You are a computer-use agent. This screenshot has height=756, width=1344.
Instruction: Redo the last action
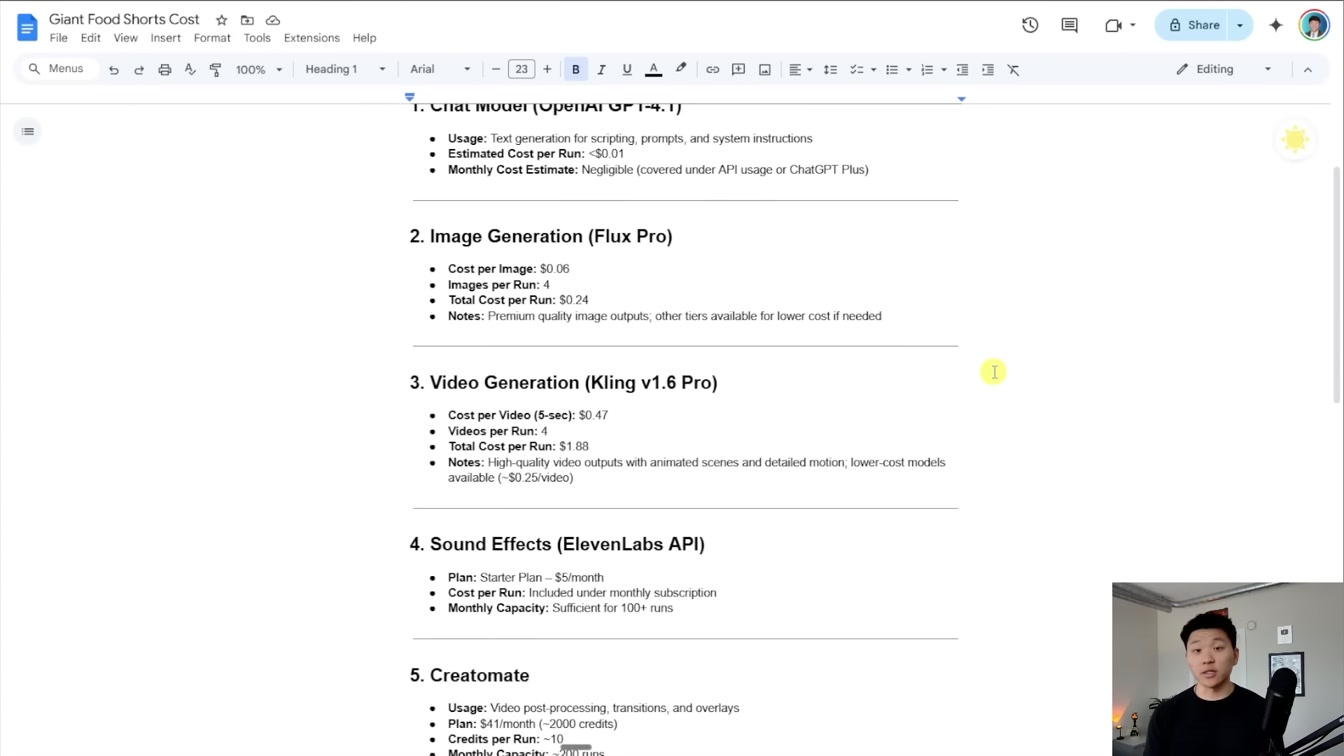coord(139,69)
